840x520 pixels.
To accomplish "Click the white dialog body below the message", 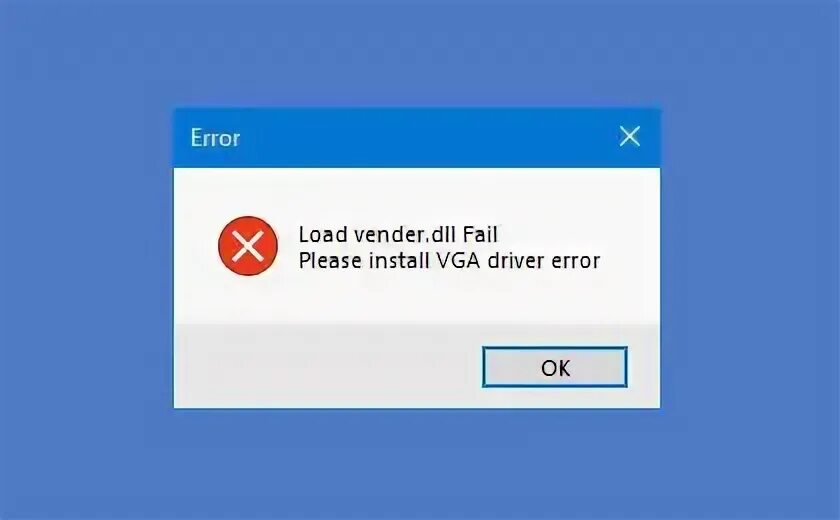I will coord(417,299).
